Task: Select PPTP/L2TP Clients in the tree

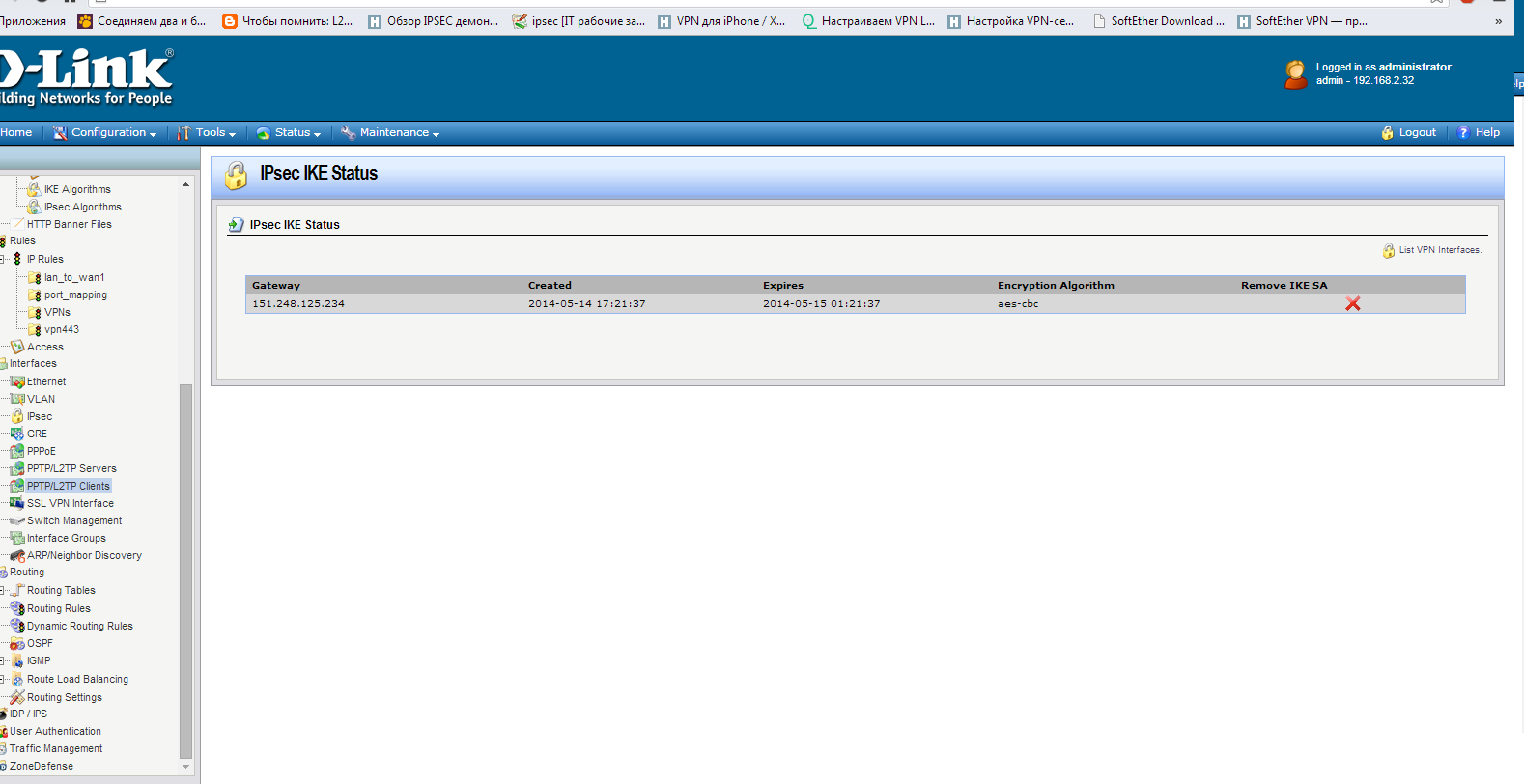Action: [69, 486]
